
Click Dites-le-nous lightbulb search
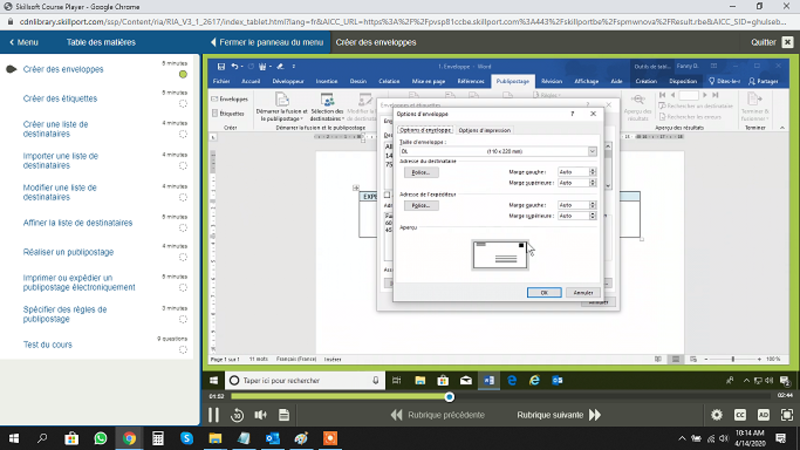pos(724,81)
